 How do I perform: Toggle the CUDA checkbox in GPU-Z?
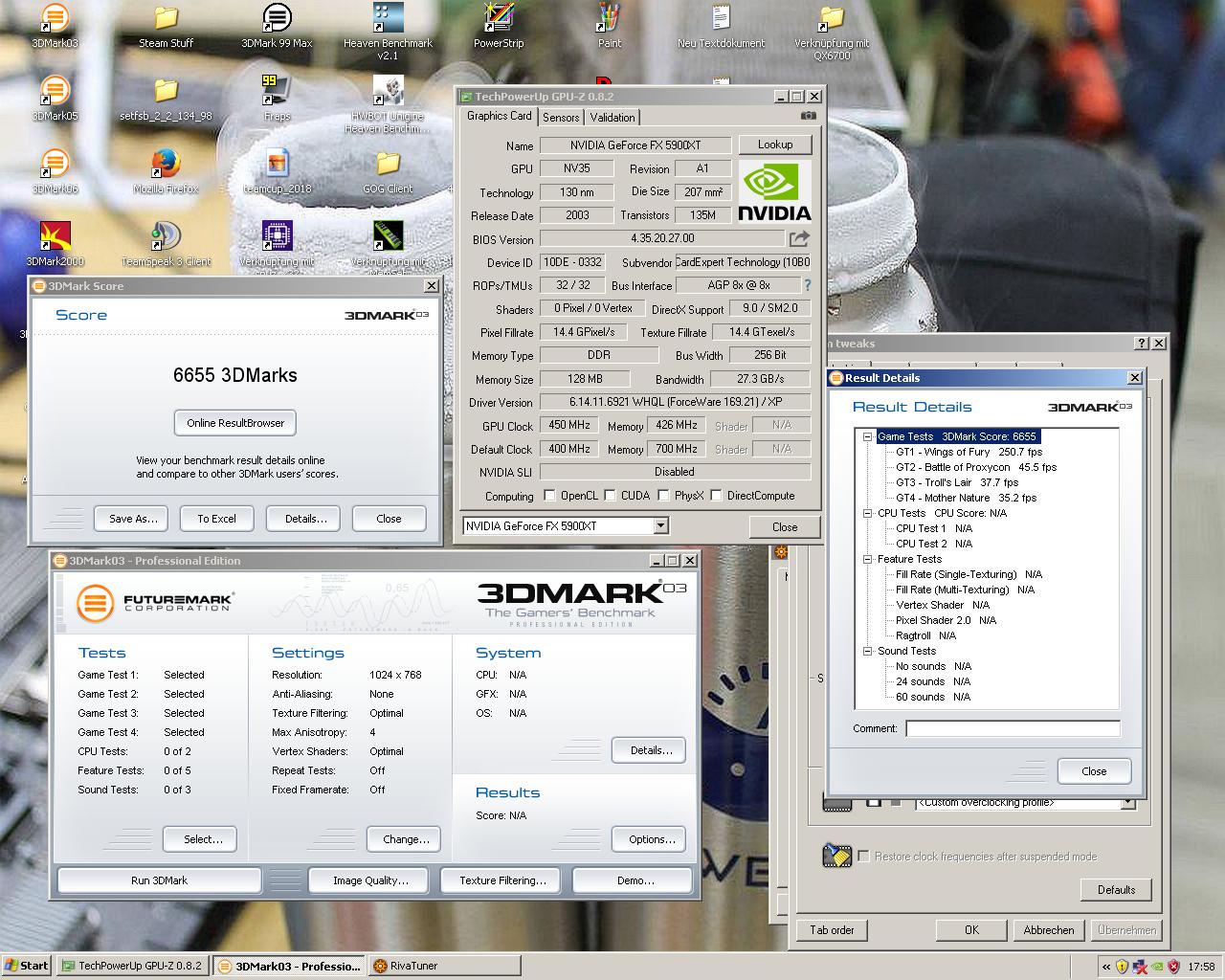609,496
